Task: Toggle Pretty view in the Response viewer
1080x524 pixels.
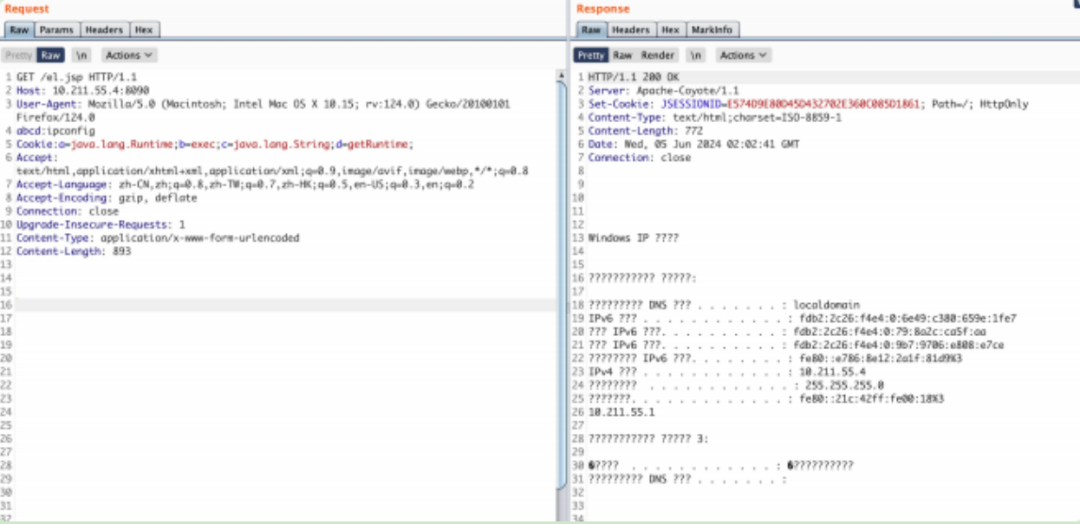Action: pos(591,55)
